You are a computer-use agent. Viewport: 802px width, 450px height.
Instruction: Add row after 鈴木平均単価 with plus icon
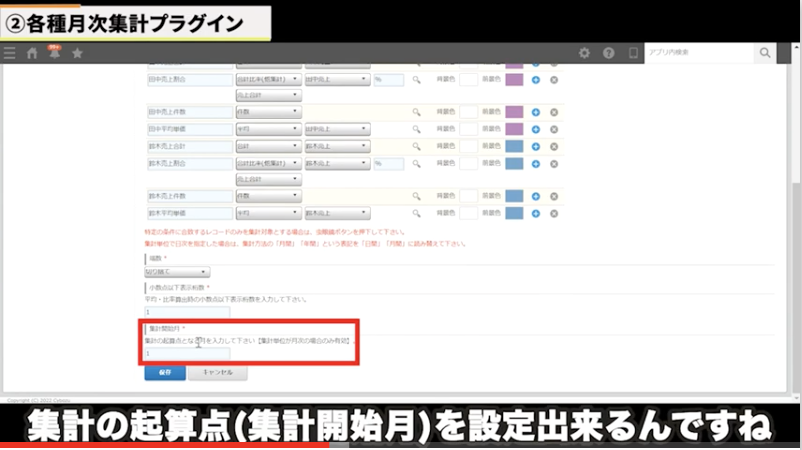pyautogui.click(x=536, y=213)
